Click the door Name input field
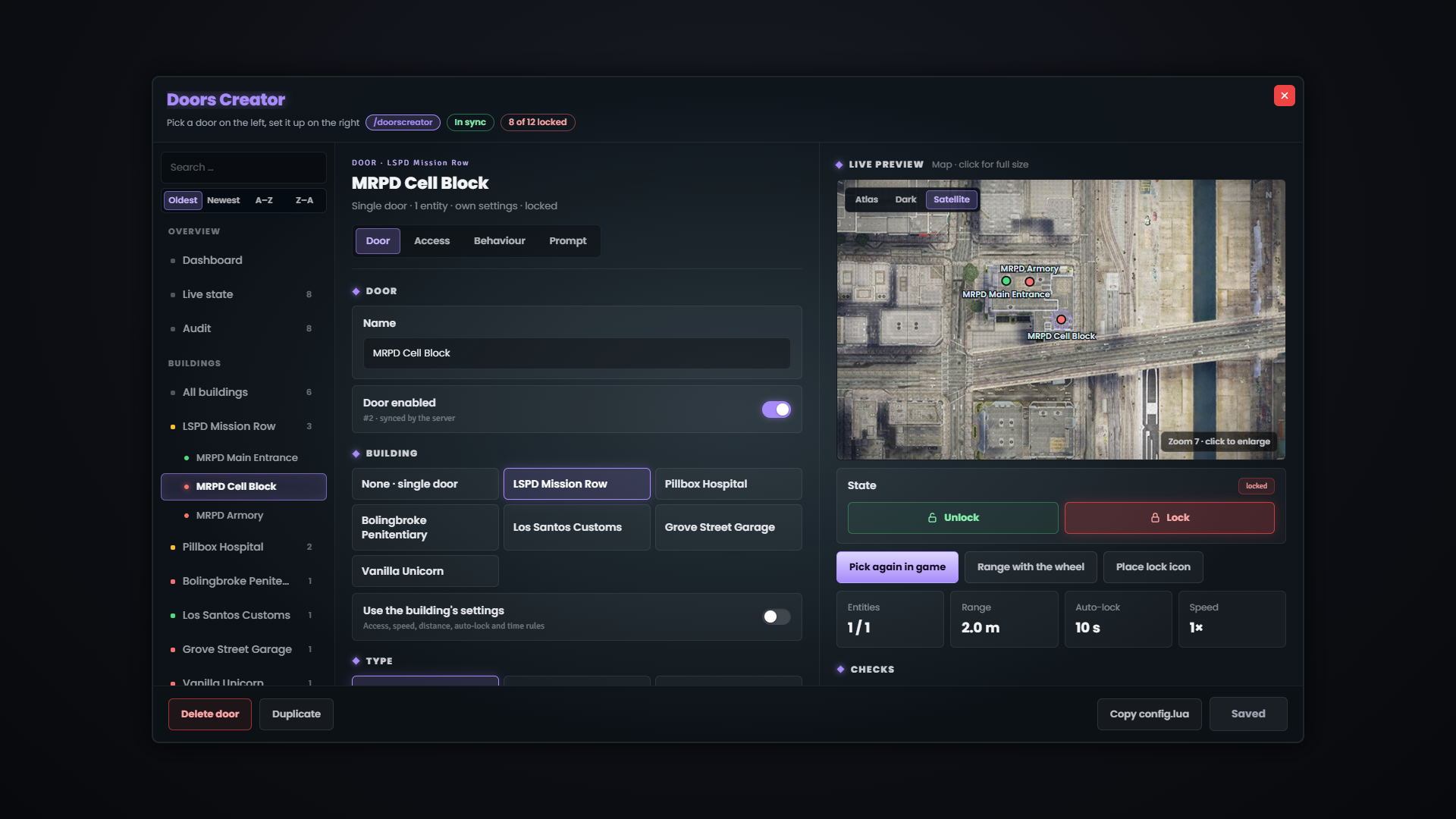 576,353
